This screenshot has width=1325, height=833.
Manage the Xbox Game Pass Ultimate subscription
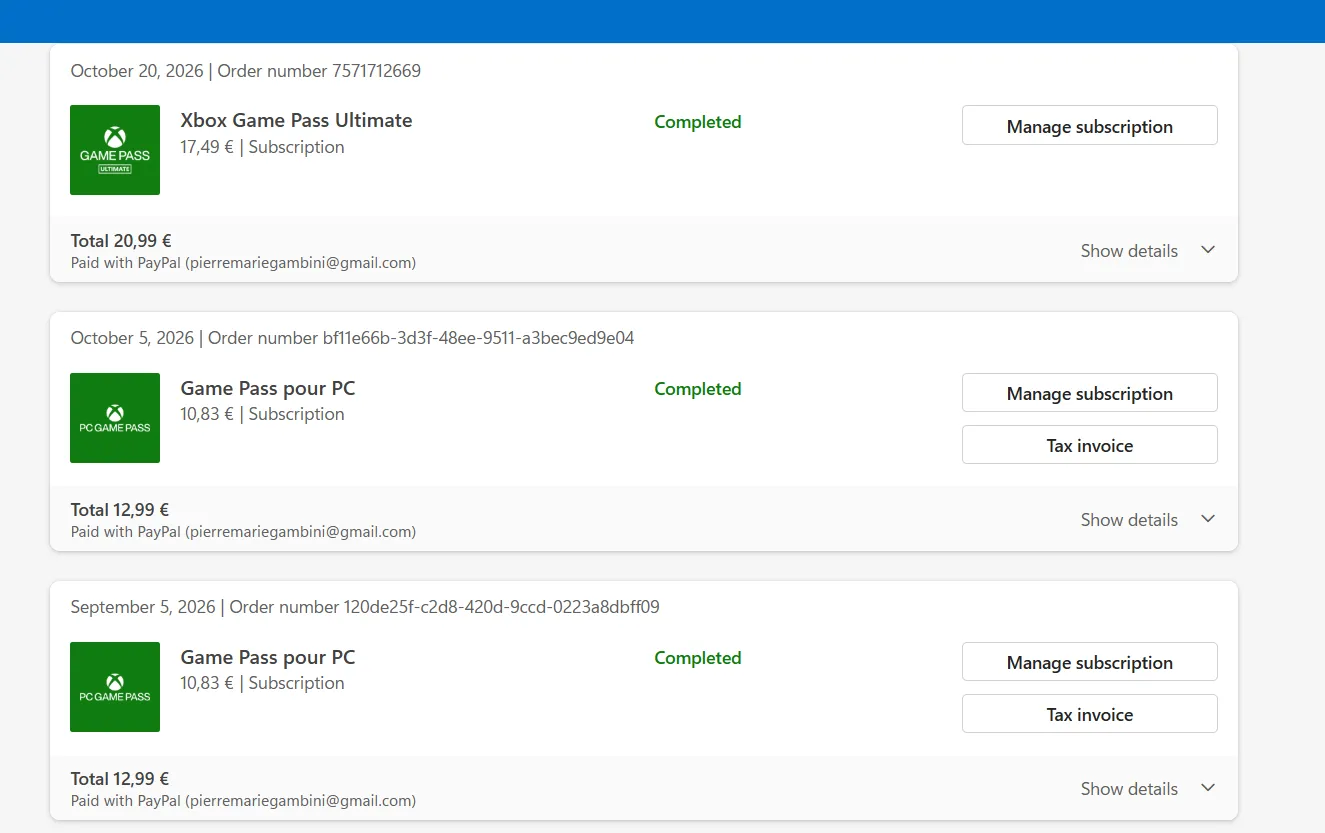1090,126
